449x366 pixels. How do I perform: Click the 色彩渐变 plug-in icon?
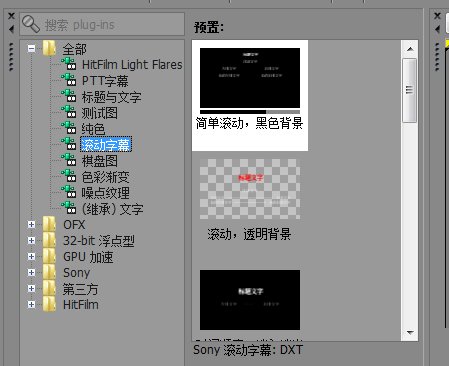click(69, 176)
